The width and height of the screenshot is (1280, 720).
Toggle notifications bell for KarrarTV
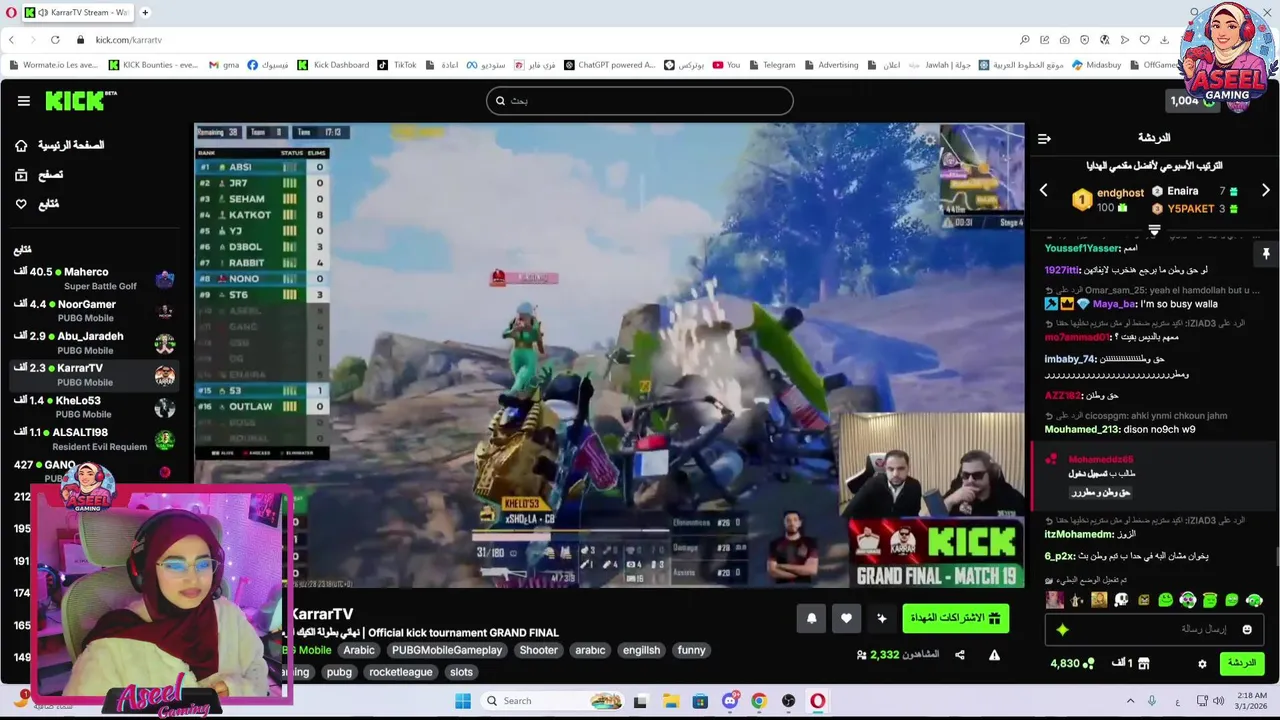(811, 618)
